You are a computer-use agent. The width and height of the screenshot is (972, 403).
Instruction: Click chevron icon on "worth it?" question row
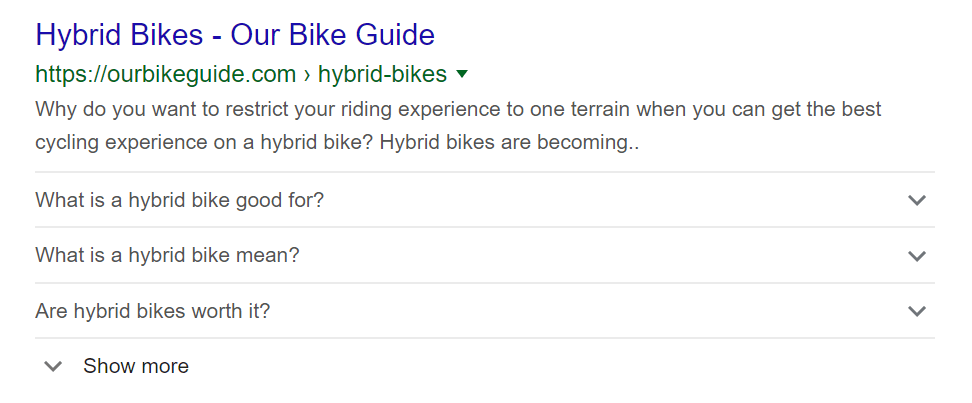point(917,311)
